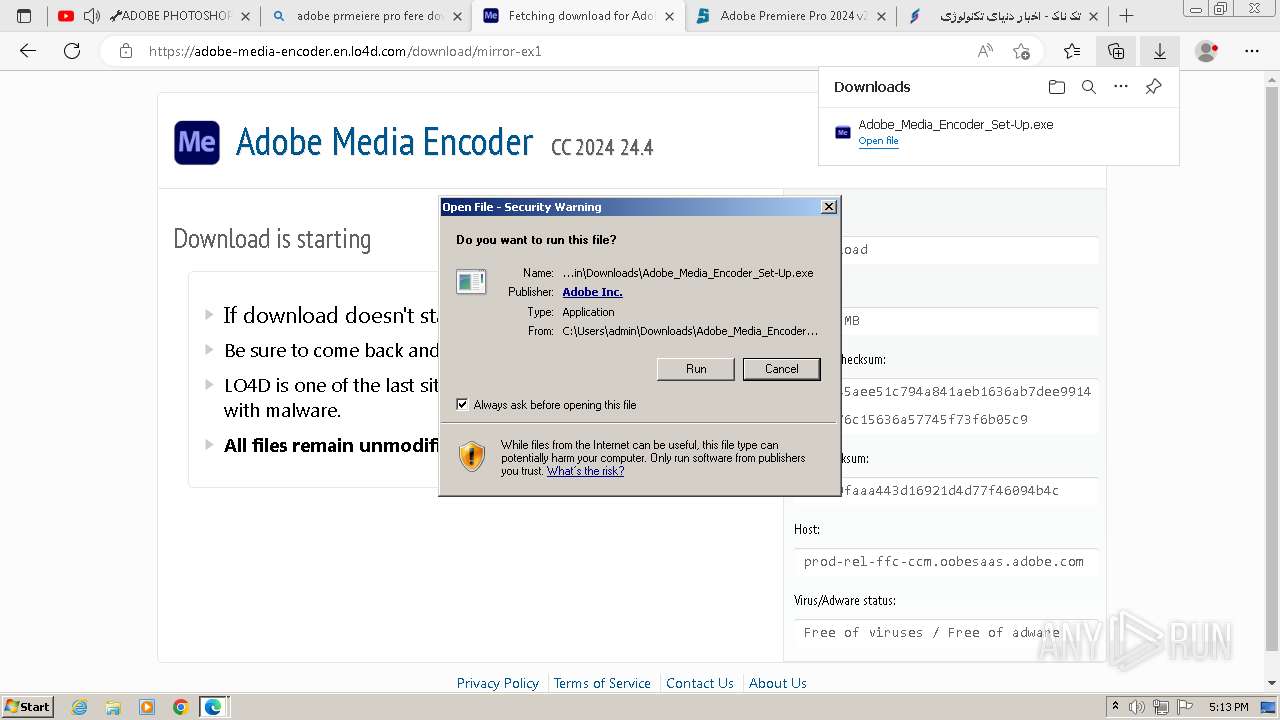Click the Downloads toolbar arrow icon
Image resolution: width=1280 pixels, height=720 pixels.
coord(1160,51)
